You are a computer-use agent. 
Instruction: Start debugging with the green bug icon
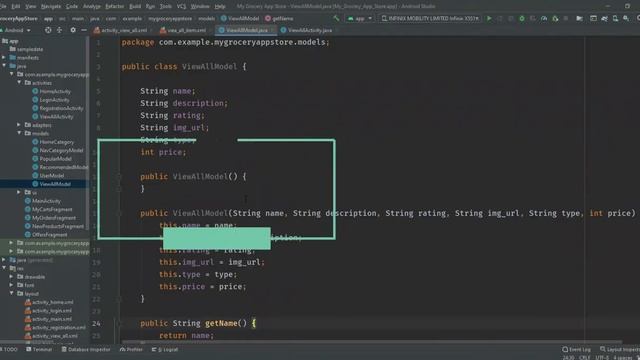point(522,18)
